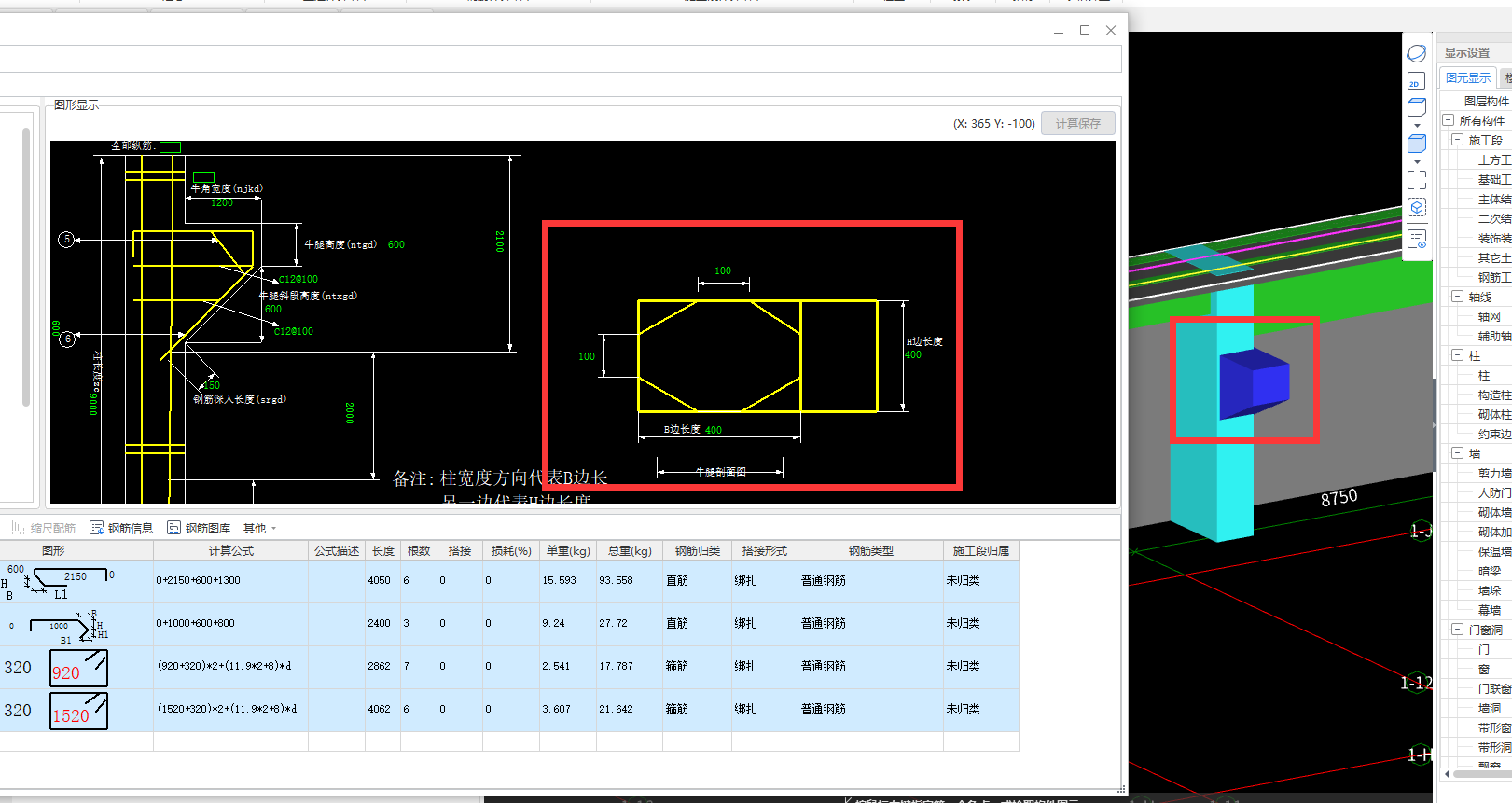Open the 其他 dropdown menu

[x=259, y=528]
